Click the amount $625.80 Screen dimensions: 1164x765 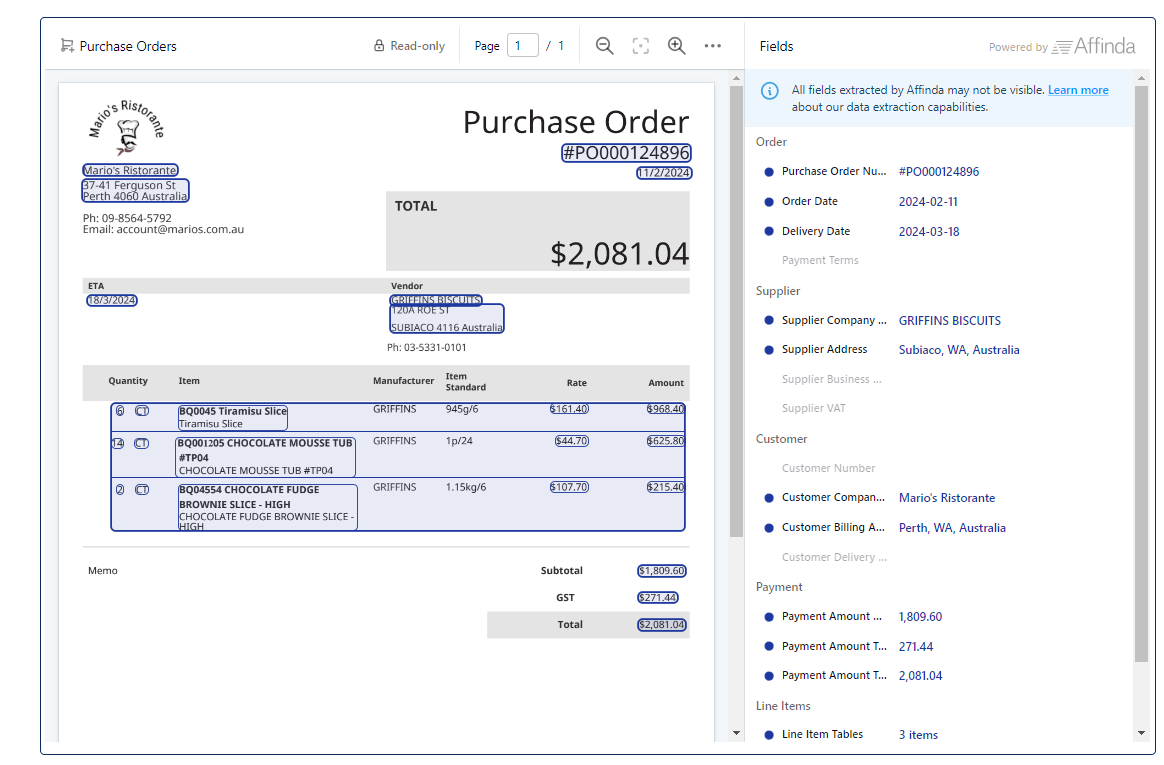click(x=665, y=441)
